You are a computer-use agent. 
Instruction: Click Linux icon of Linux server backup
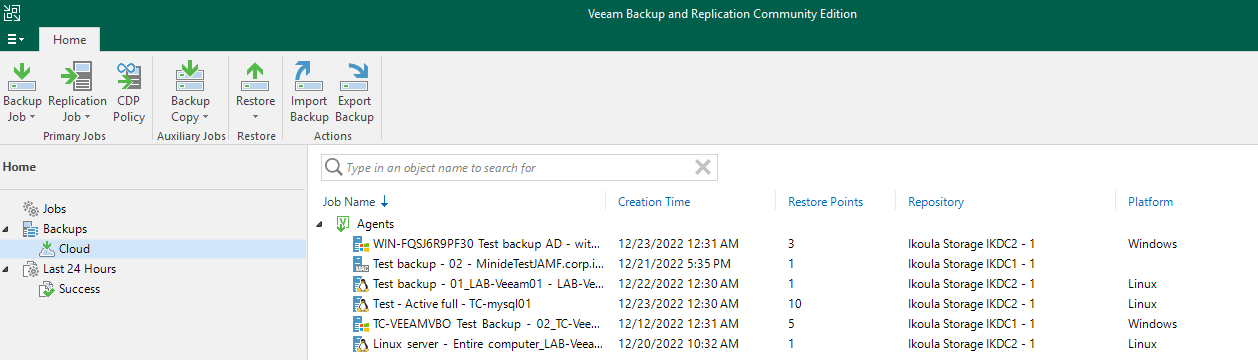(361, 344)
